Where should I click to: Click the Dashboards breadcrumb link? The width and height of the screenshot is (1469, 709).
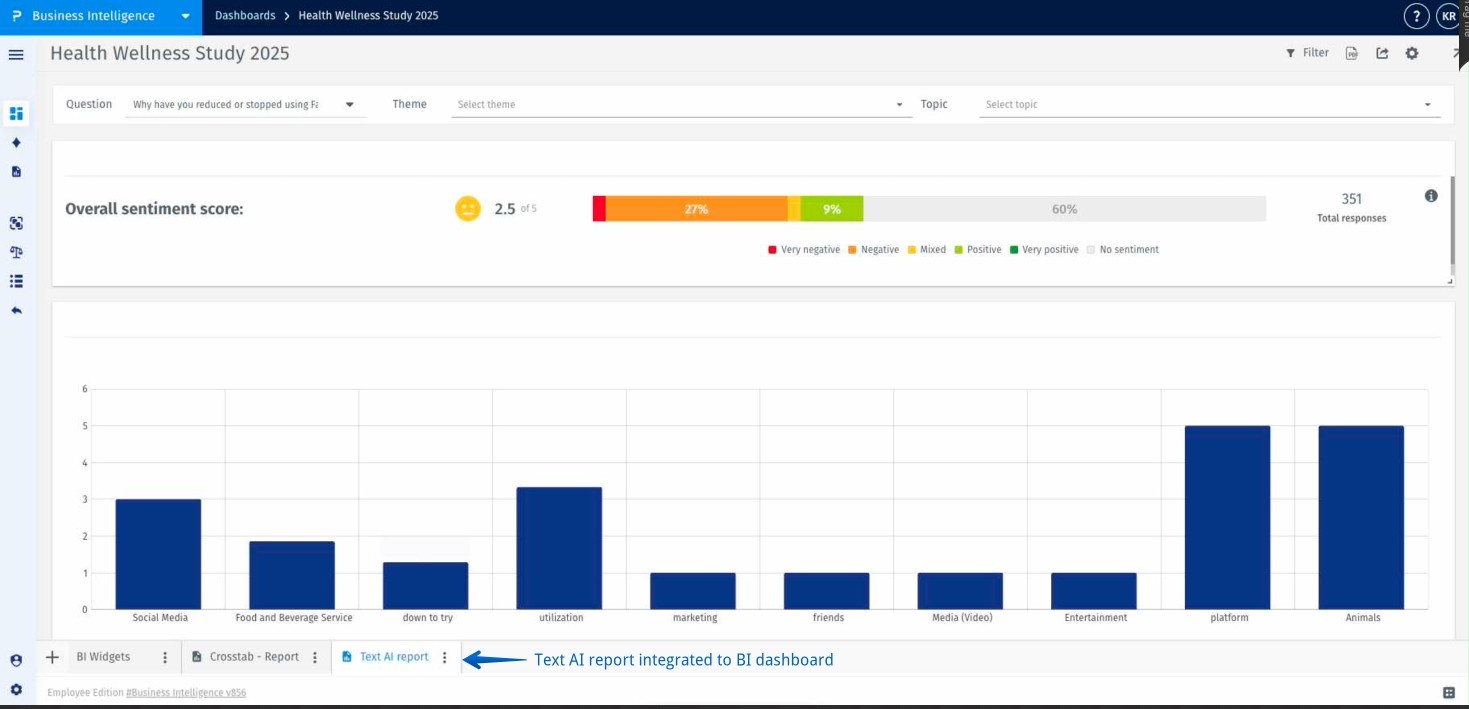[x=245, y=16]
